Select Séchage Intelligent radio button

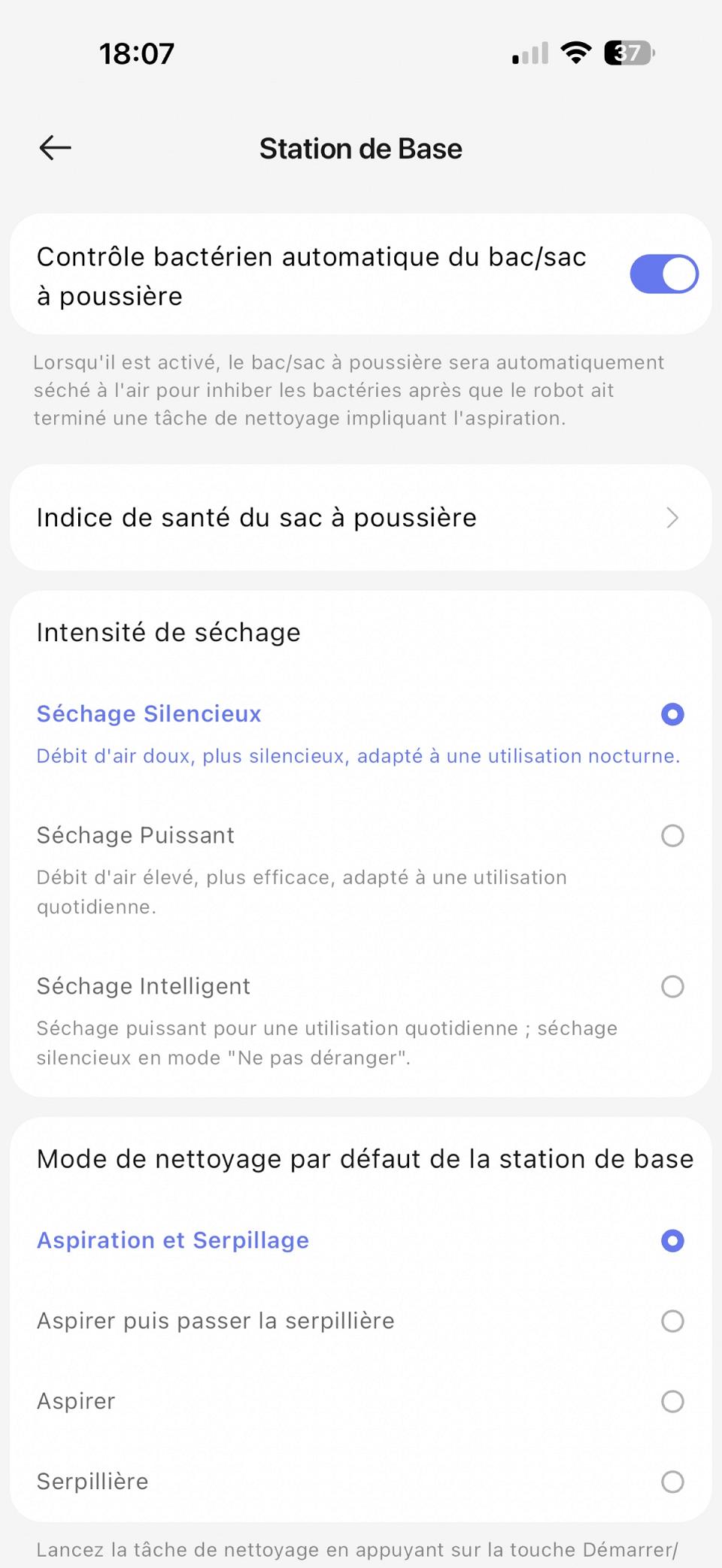click(x=672, y=986)
